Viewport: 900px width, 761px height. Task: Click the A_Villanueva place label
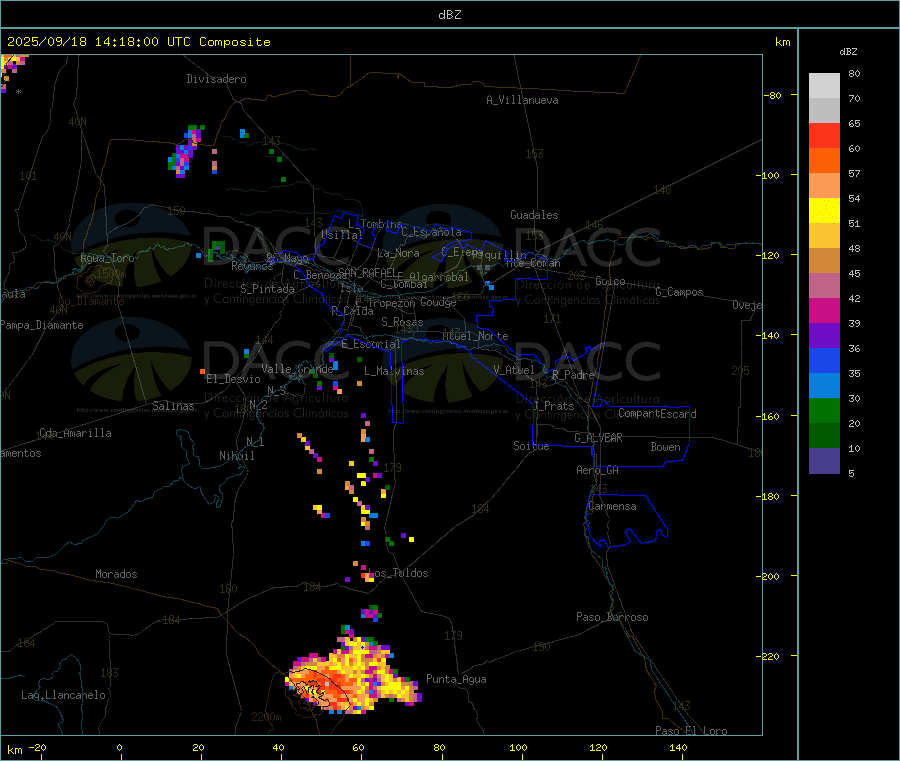pos(522,100)
